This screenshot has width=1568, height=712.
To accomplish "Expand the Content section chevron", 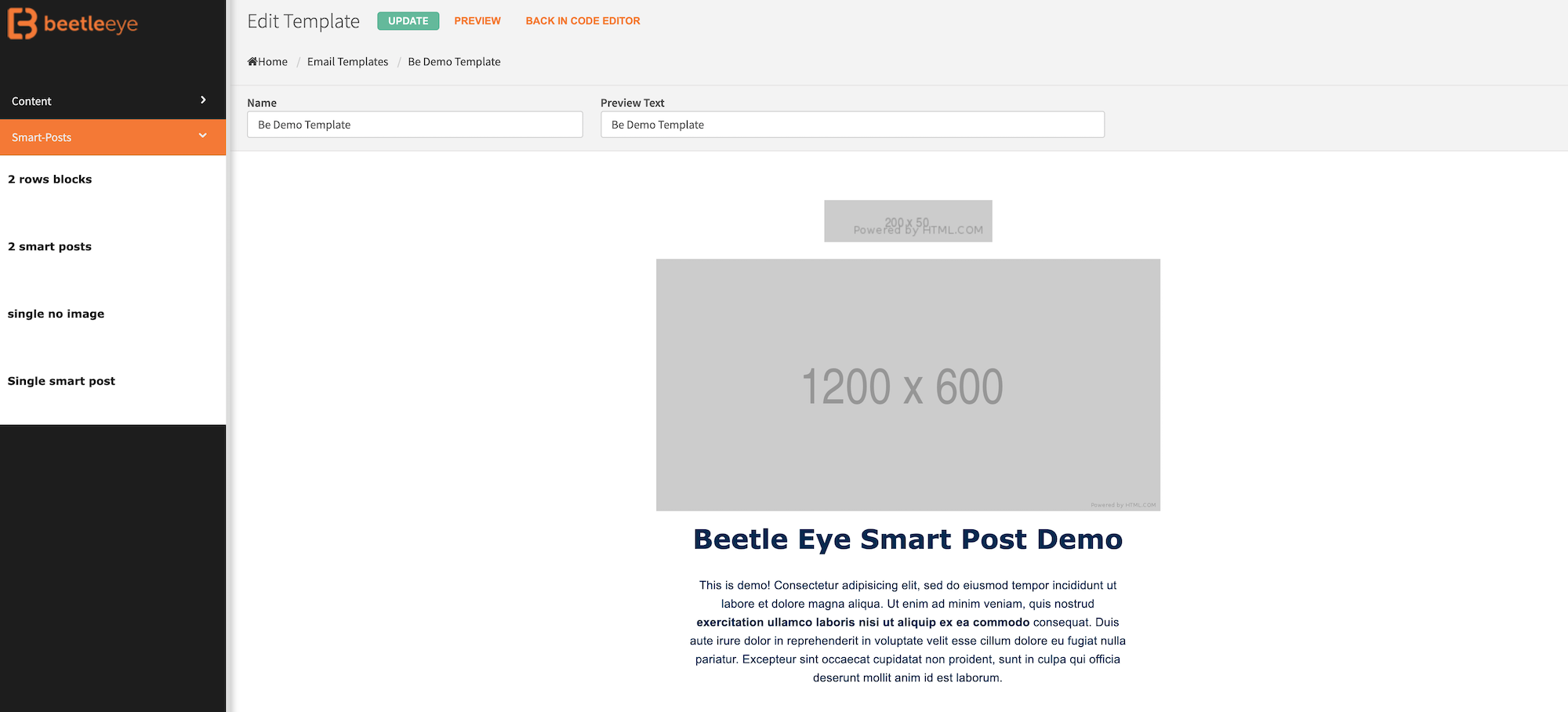I will point(203,100).
